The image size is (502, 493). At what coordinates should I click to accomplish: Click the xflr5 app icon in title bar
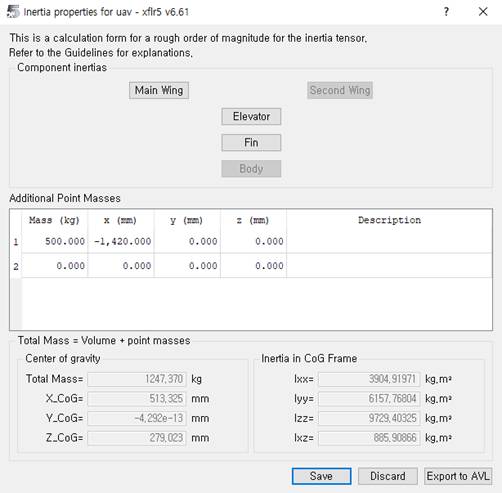coord(13,12)
